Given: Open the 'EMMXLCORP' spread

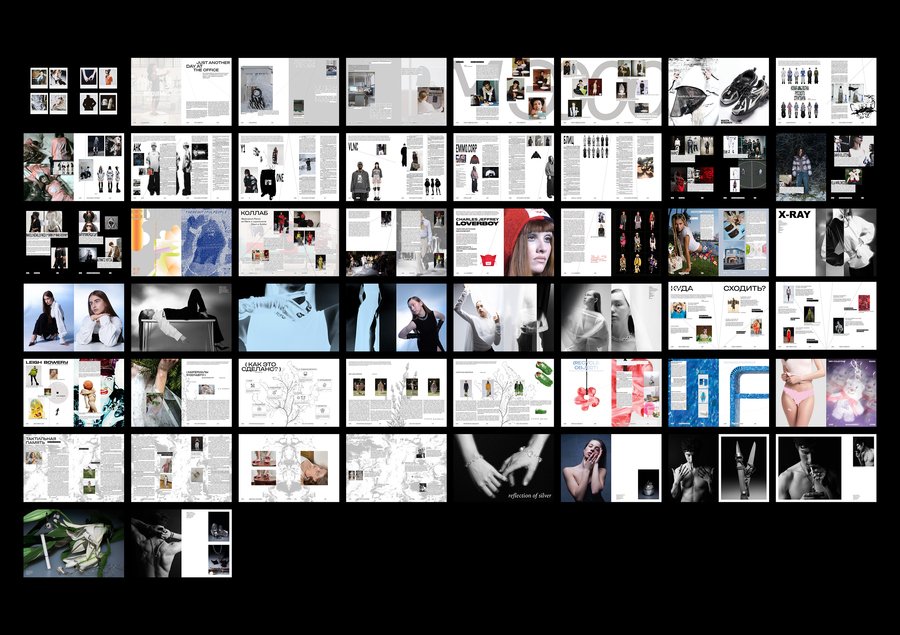Looking at the screenshot, I should [x=504, y=167].
